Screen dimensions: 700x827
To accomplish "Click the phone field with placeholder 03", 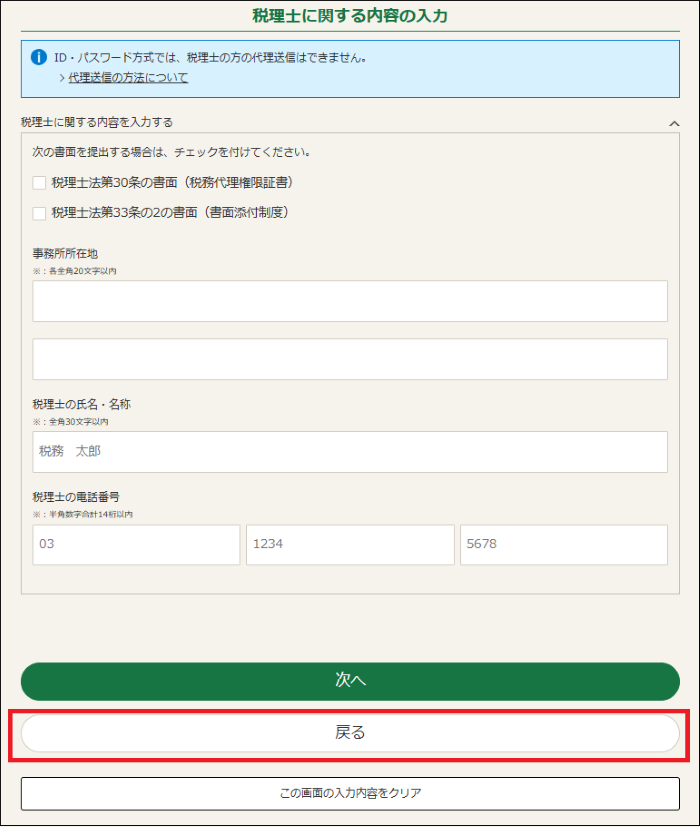I will click(136, 545).
